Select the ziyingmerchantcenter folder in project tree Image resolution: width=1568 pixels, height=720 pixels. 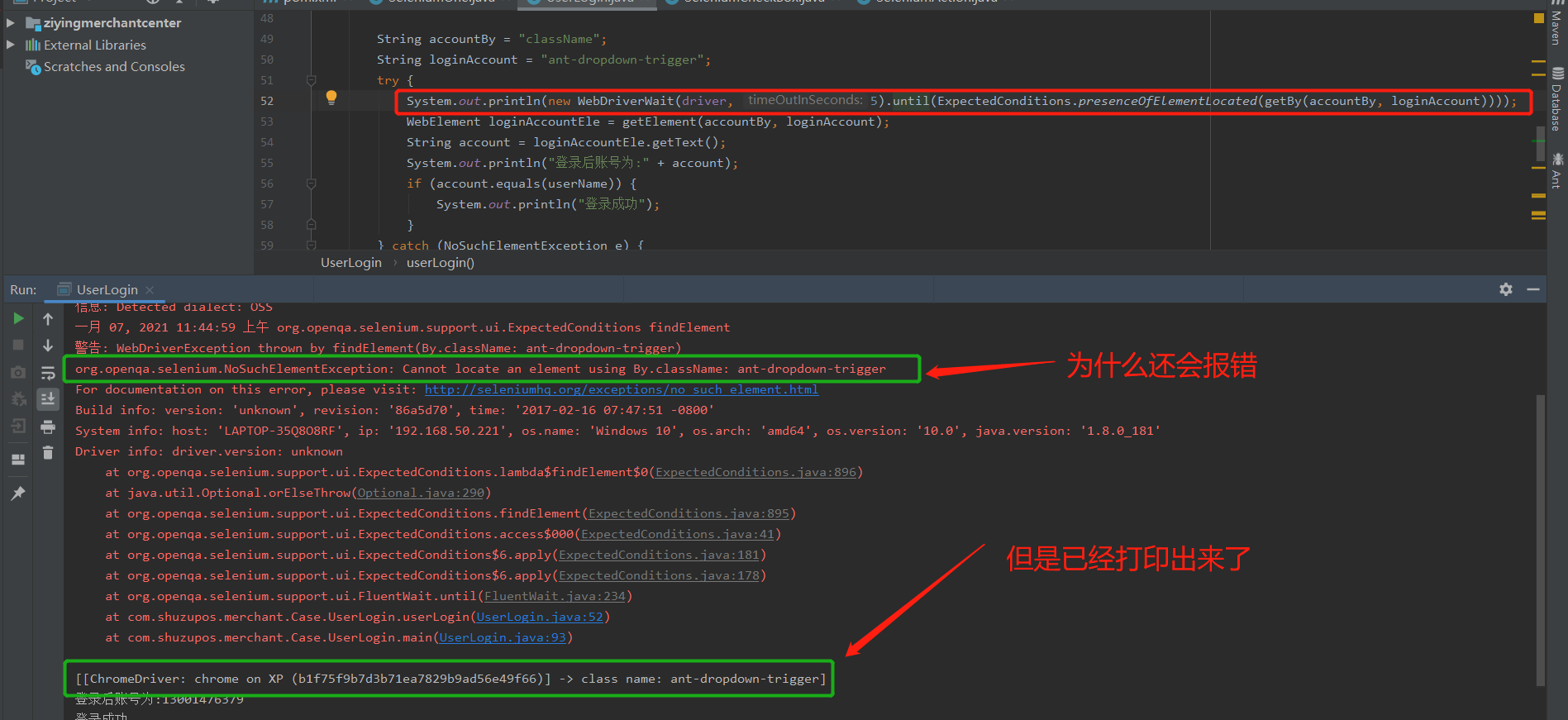pyautogui.click(x=112, y=23)
